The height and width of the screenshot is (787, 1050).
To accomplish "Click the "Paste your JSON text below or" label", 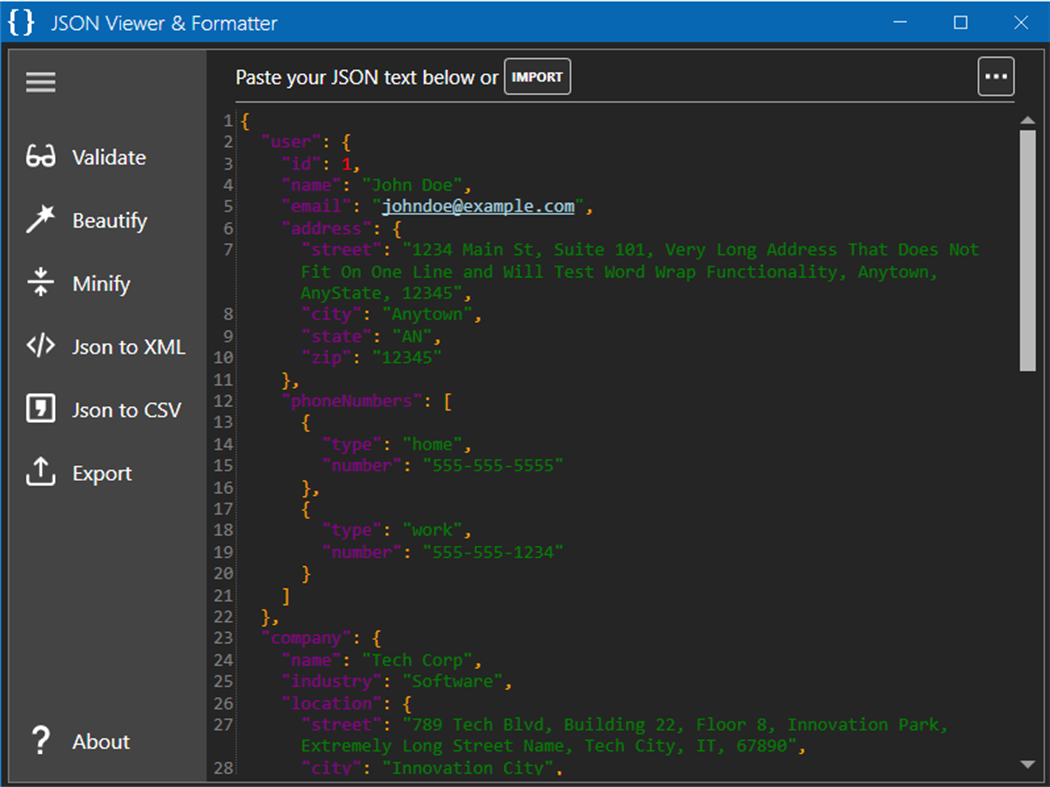I will click(367, 78).
